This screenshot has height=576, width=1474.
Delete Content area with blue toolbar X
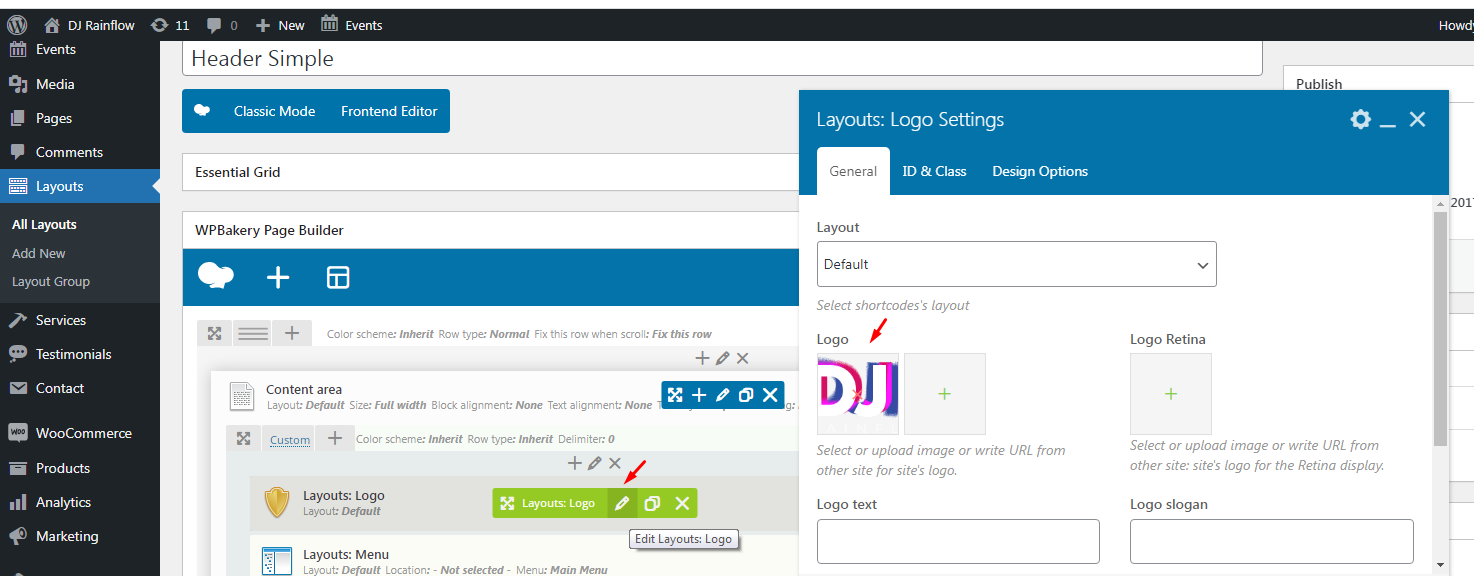[x=770, y=395]
